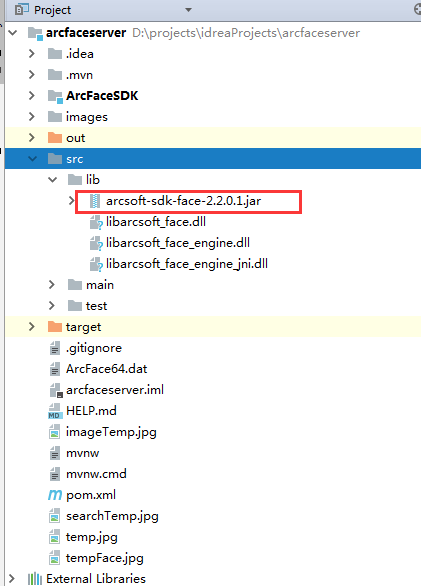
Task: Collapse the lib folder
Action: pyautogui.click(x=53, y=180)
